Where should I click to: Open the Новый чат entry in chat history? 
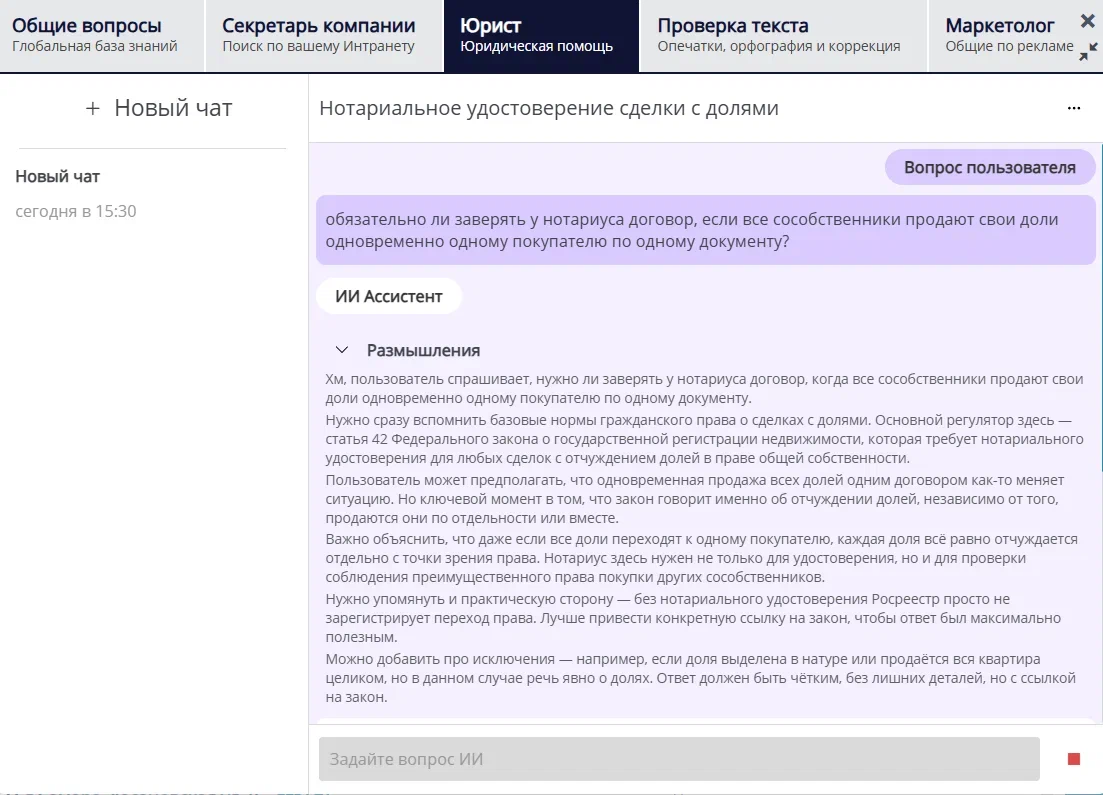[58, 177]
